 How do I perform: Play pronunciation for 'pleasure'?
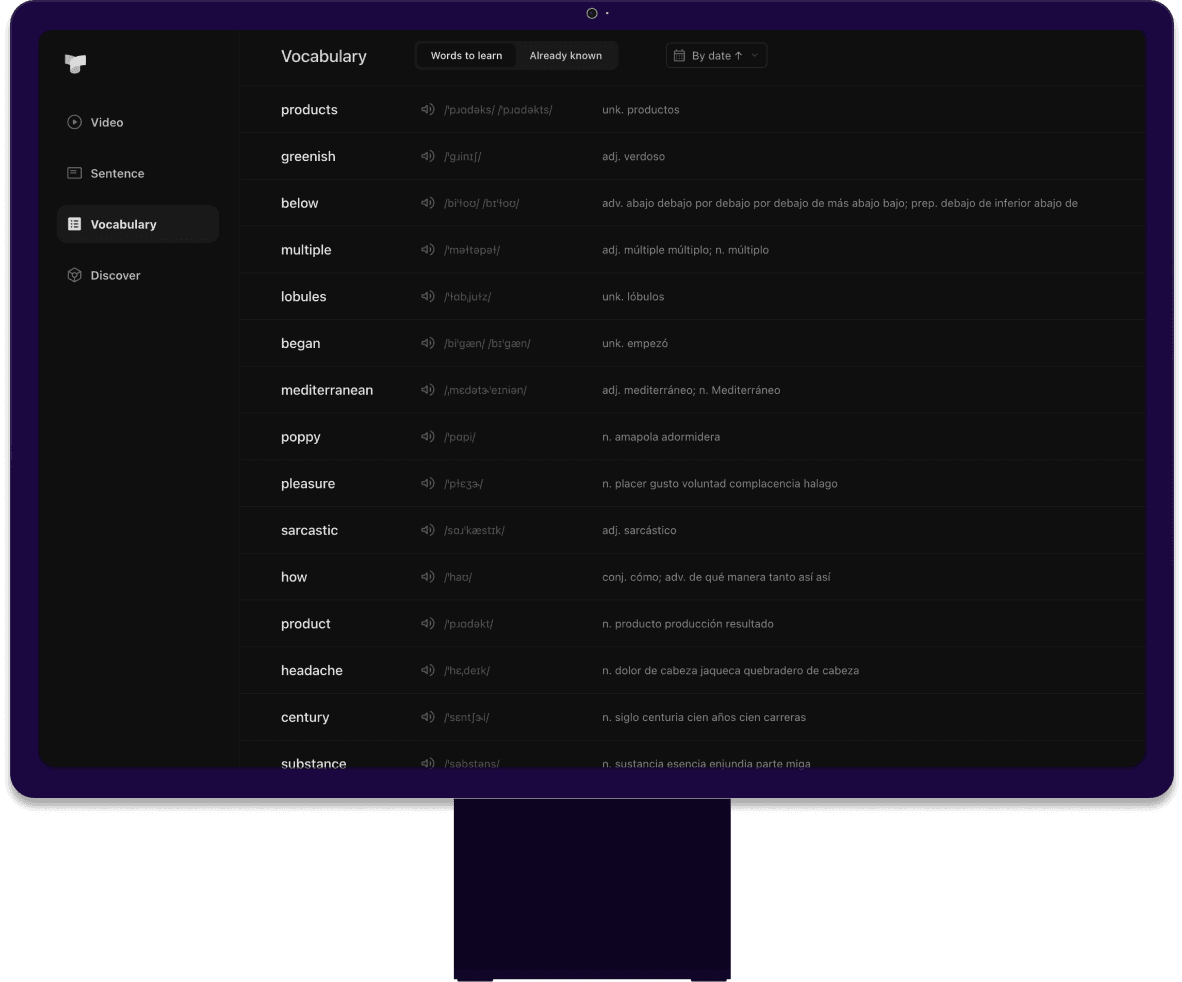pyautogui.click(x=427, y=484)
